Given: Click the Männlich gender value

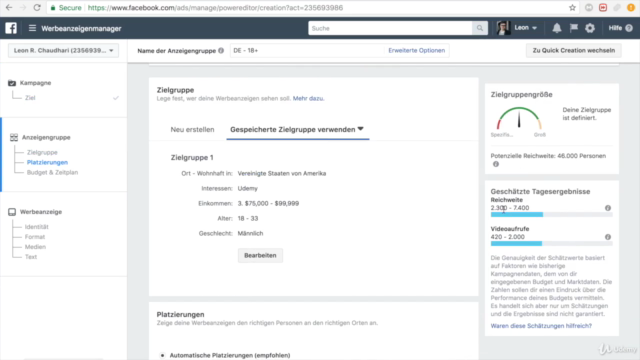Looking at the screenshot, I should click(250, 233).
